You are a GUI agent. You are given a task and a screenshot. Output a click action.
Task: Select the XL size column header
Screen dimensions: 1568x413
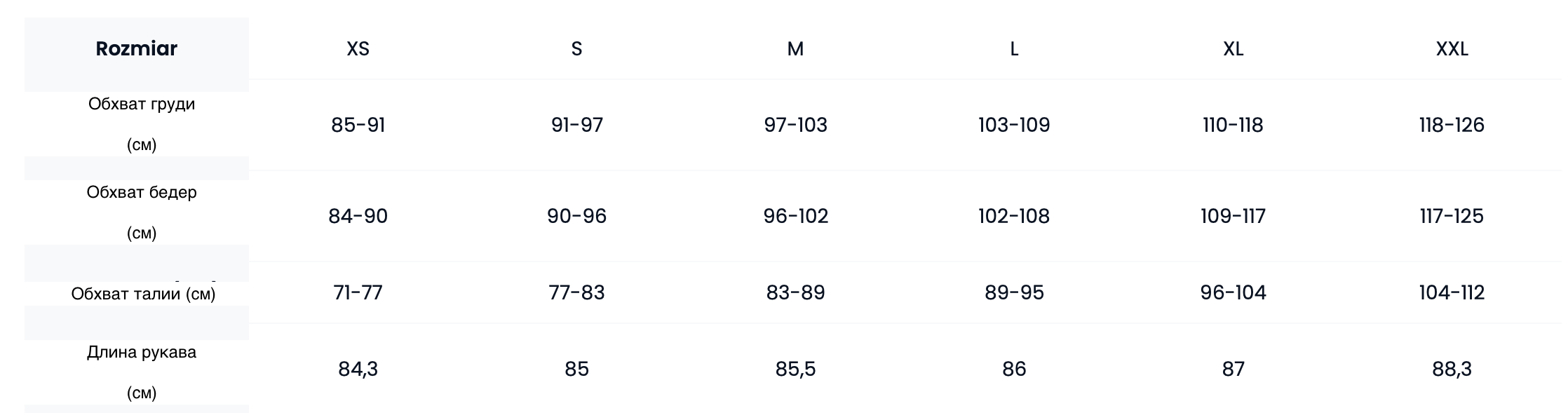[x=1233, y=49]
